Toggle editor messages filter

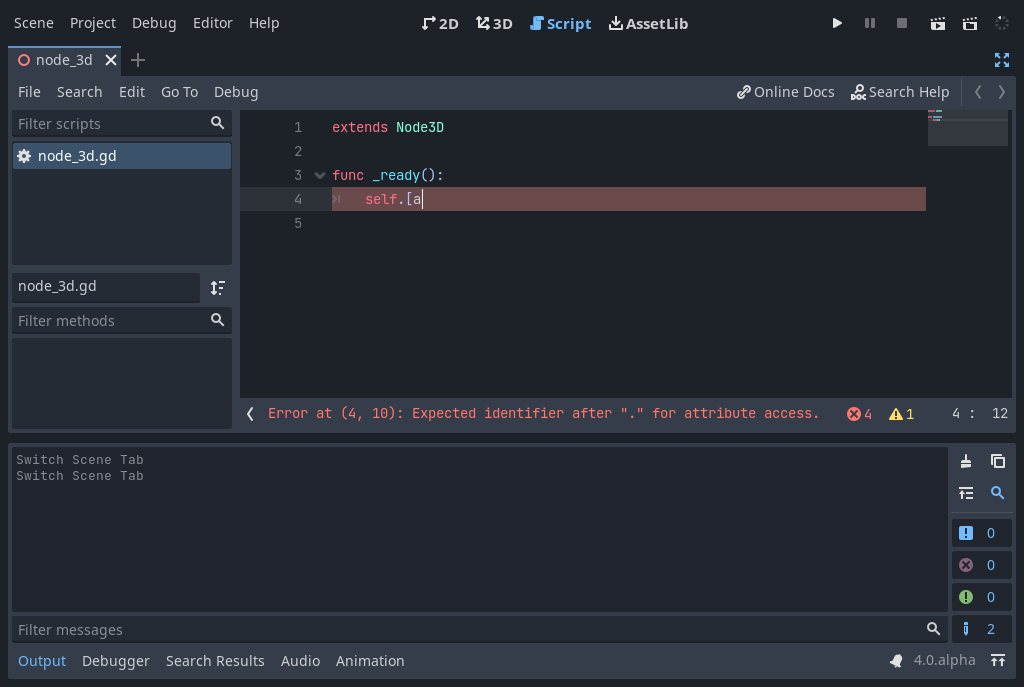click(982, 629)
